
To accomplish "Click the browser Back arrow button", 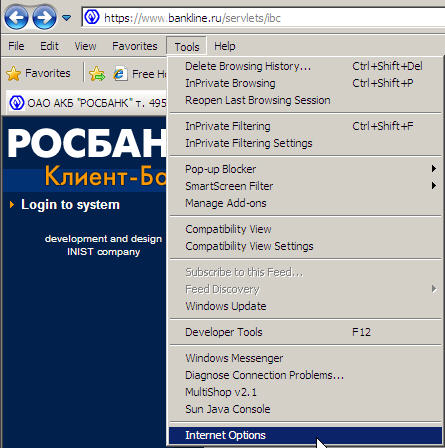I will tap(16, 17).
